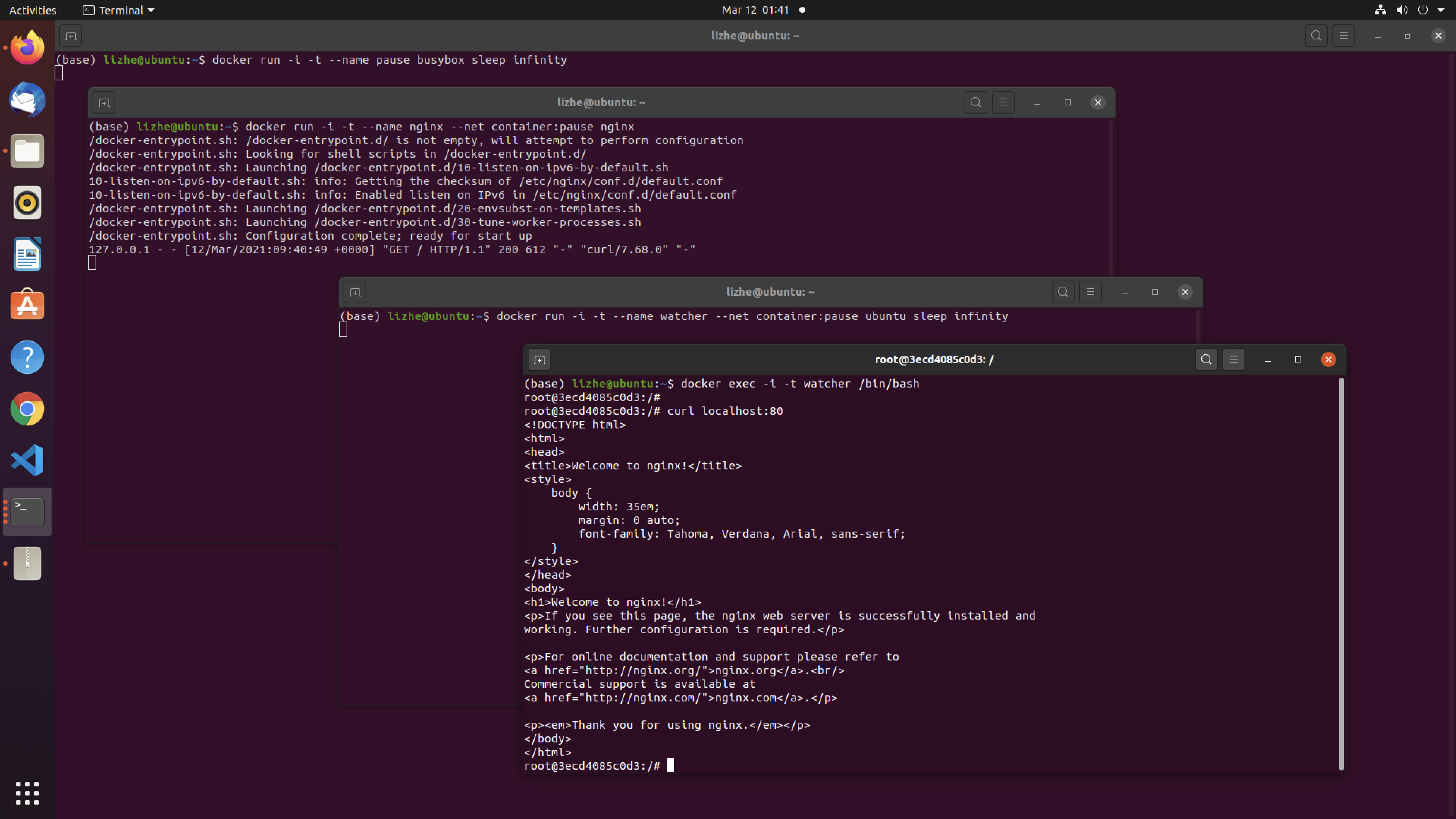Click the 'docker run --name nginx' command line

coord(440,127)
